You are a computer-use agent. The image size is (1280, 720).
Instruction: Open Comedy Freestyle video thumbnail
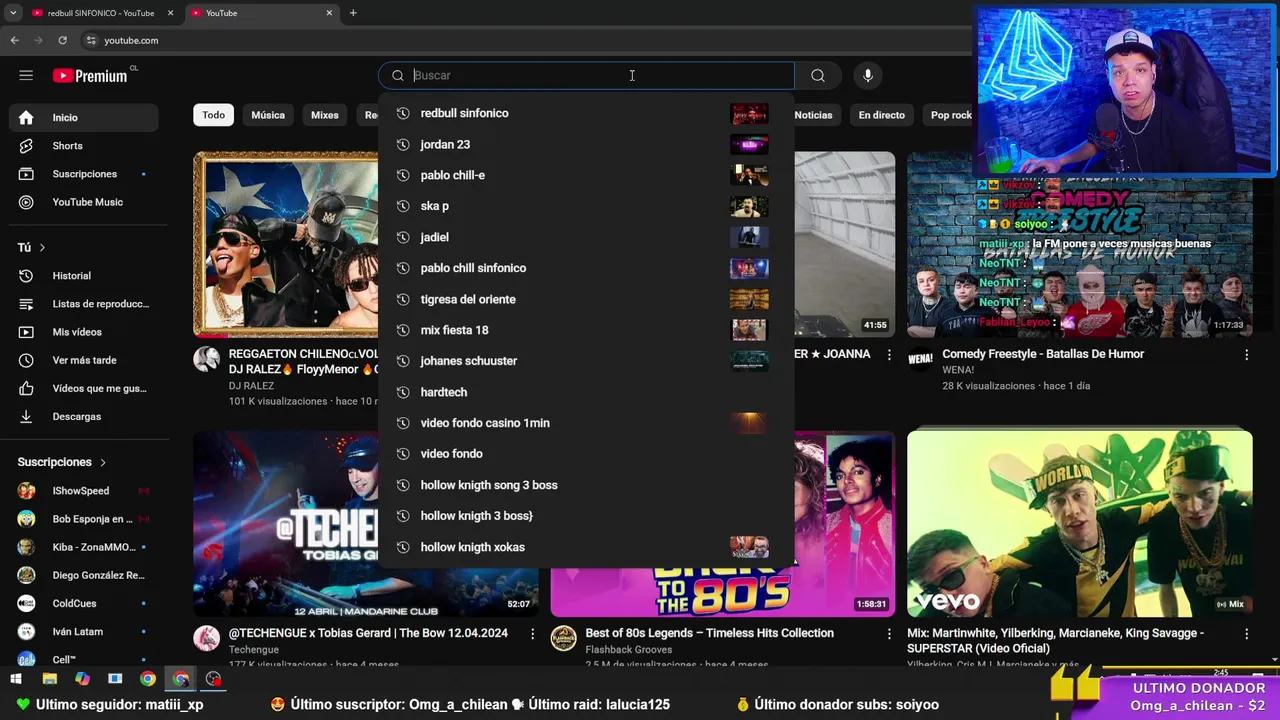pos(1079,244)
